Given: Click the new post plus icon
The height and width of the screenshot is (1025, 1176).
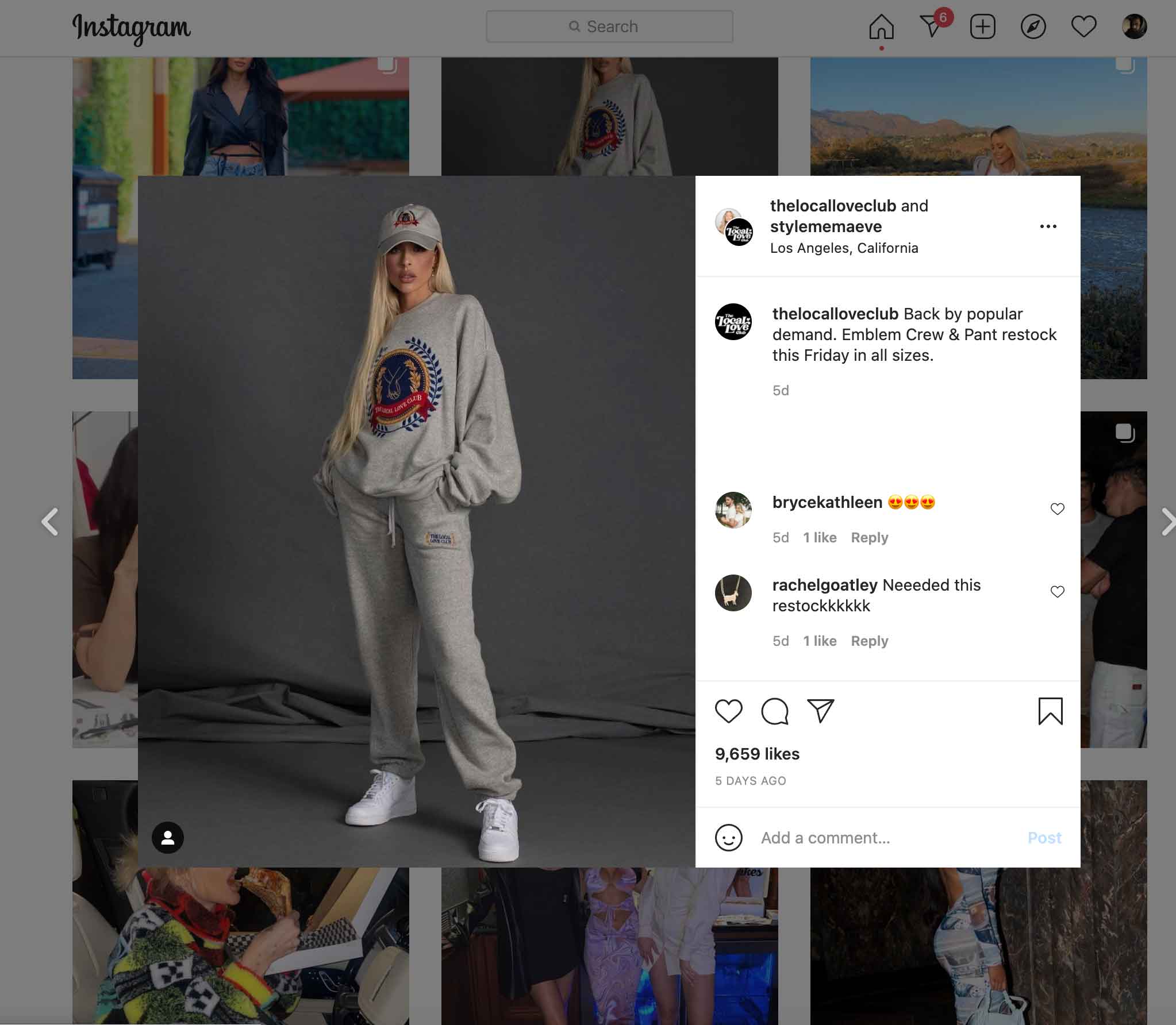Looking at the screenshot, I should tap(983, 27).
